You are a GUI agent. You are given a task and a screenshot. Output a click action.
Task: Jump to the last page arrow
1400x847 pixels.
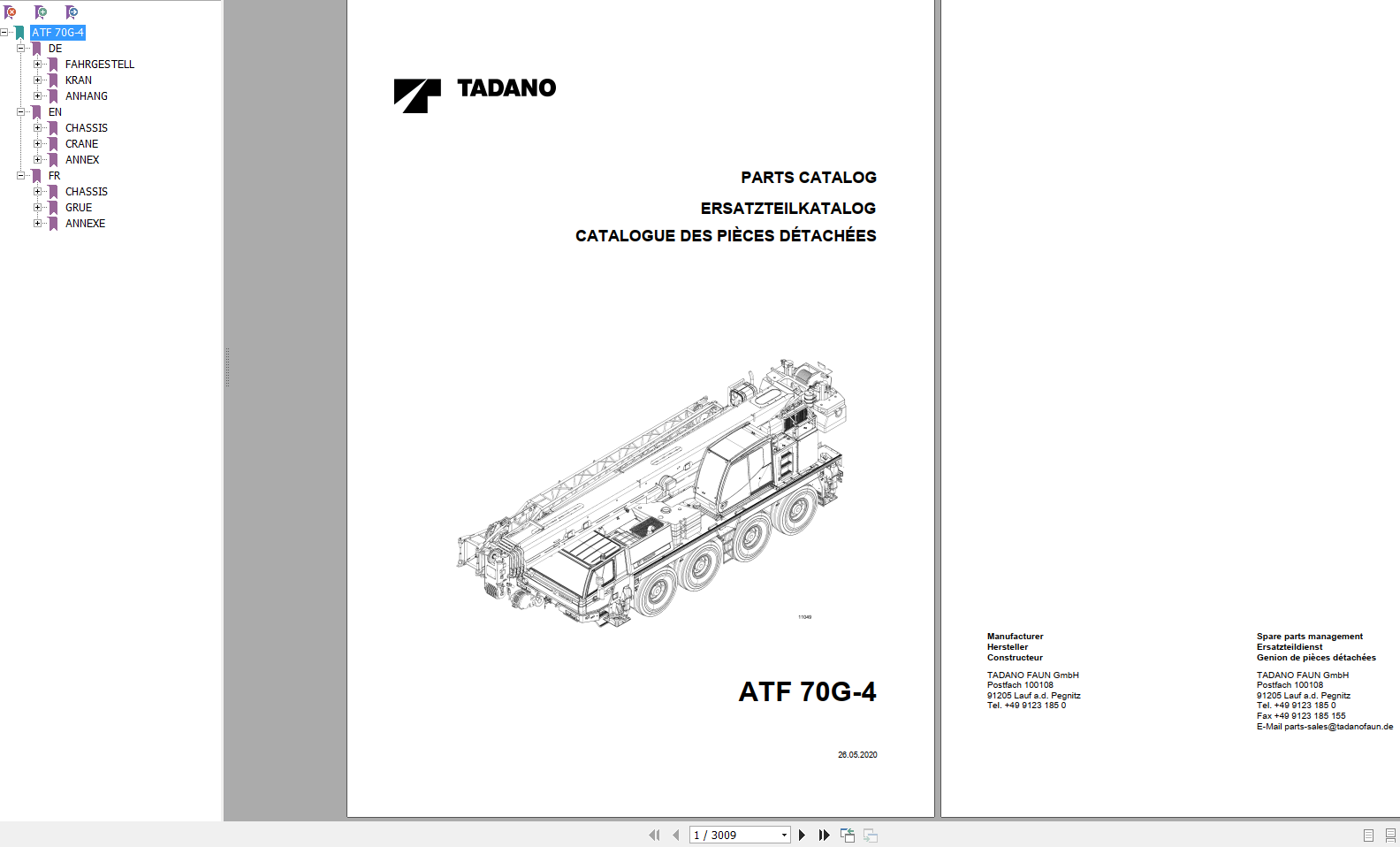[824, 835]
